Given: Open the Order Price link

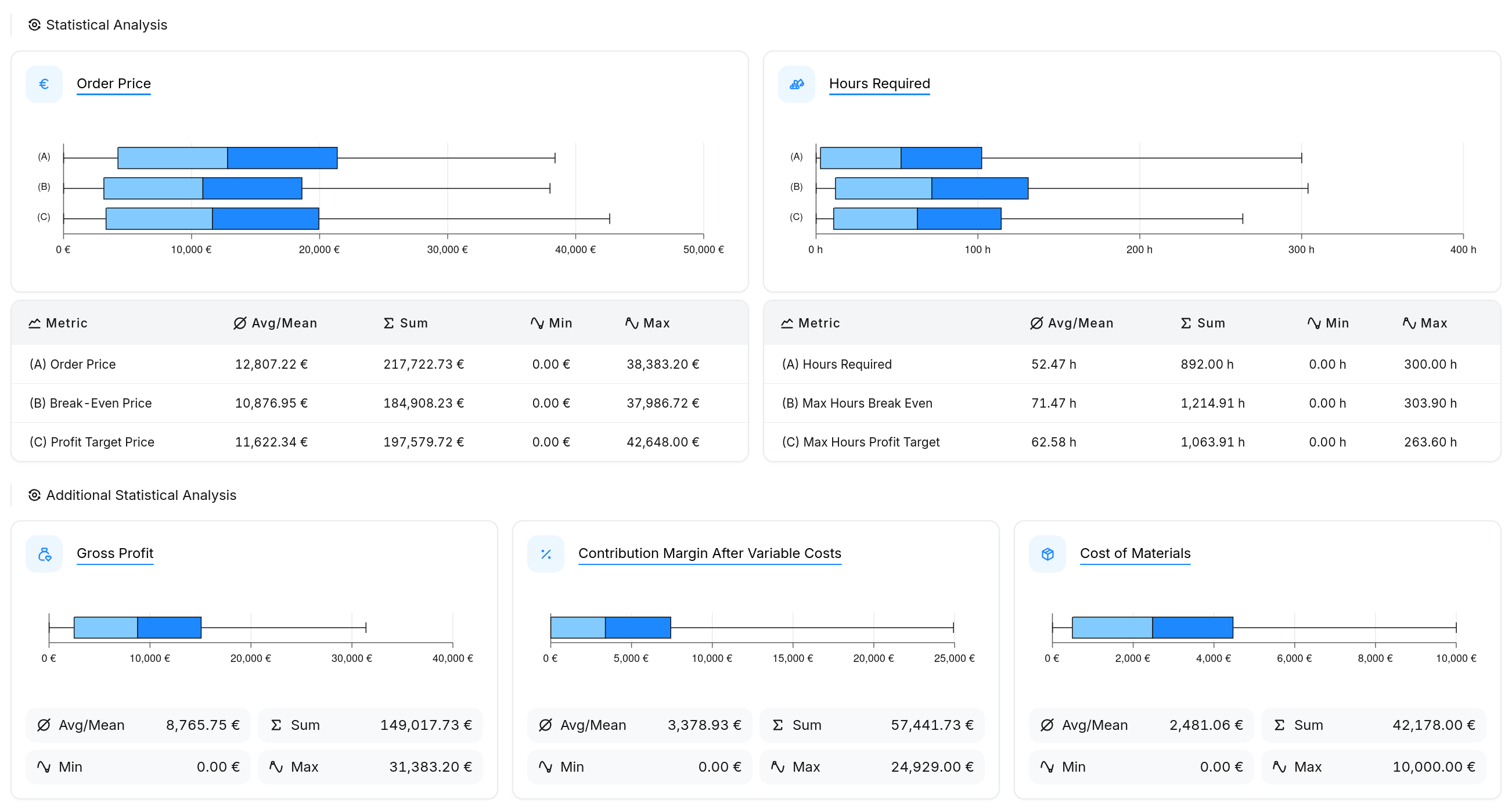Looking at the screenshot, I should [114, 84].
